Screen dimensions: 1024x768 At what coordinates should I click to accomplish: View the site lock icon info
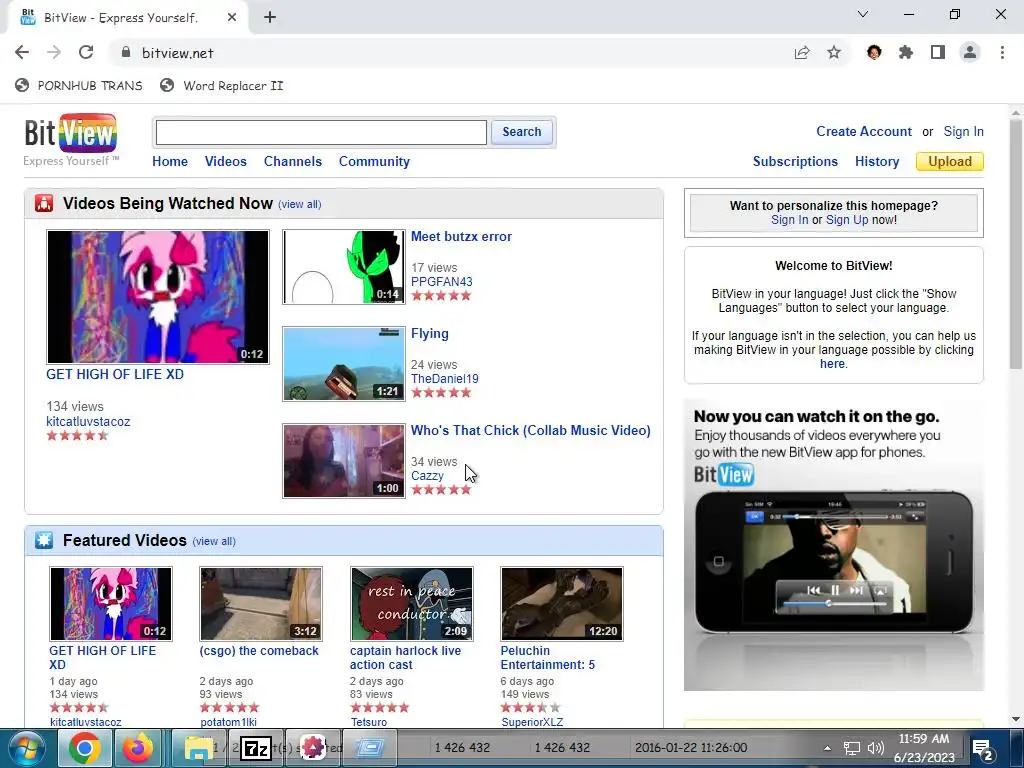coord(125,52)
